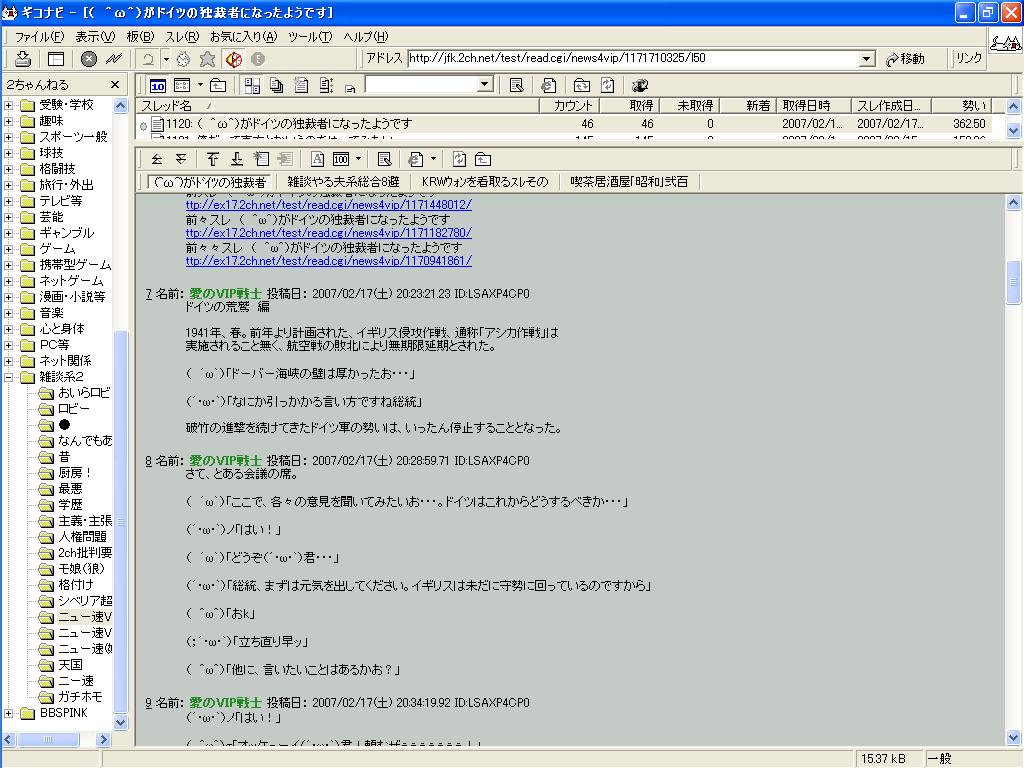1024x768 pixels.
Task: Click the Giko cat icon in list toolbar
Action: (640, 86)
